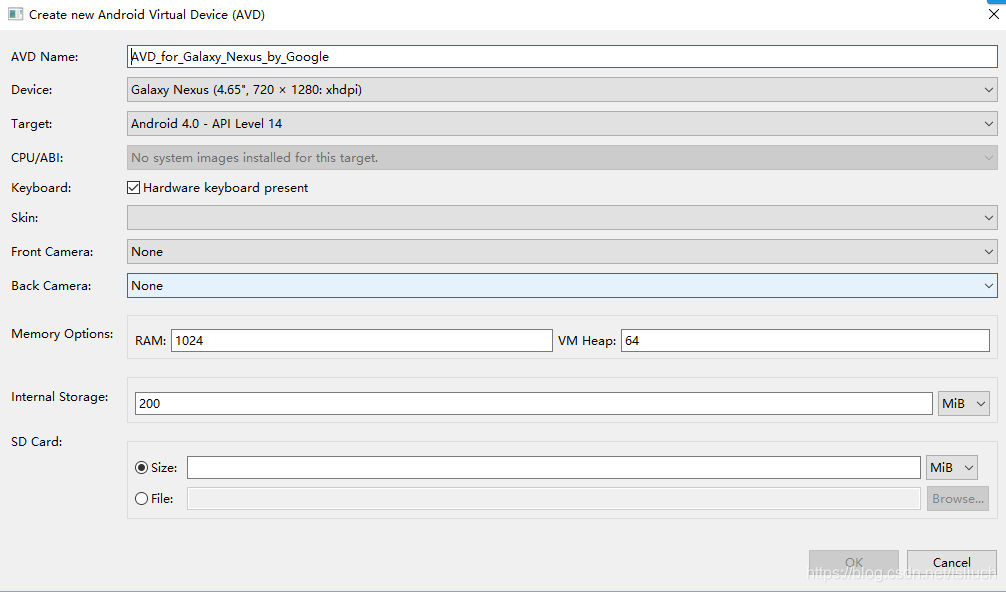The width and height of the screenshot is (1006, 592).
Task: Click the AVD window icon in title bar
Action: coord(15,14)
